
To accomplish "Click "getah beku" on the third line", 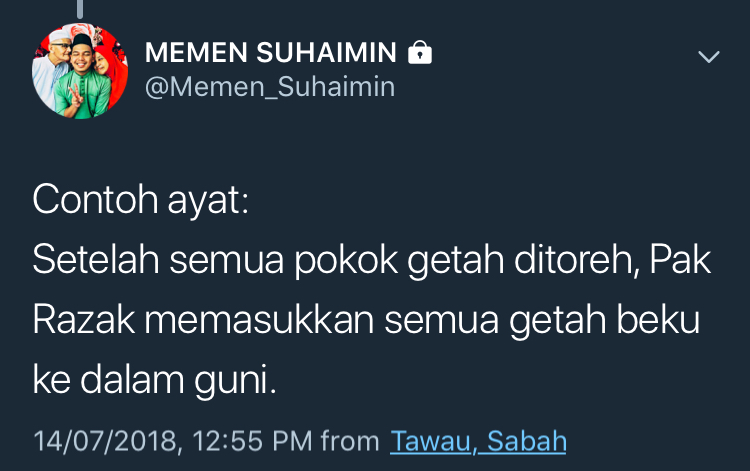I will click(605, 320).
